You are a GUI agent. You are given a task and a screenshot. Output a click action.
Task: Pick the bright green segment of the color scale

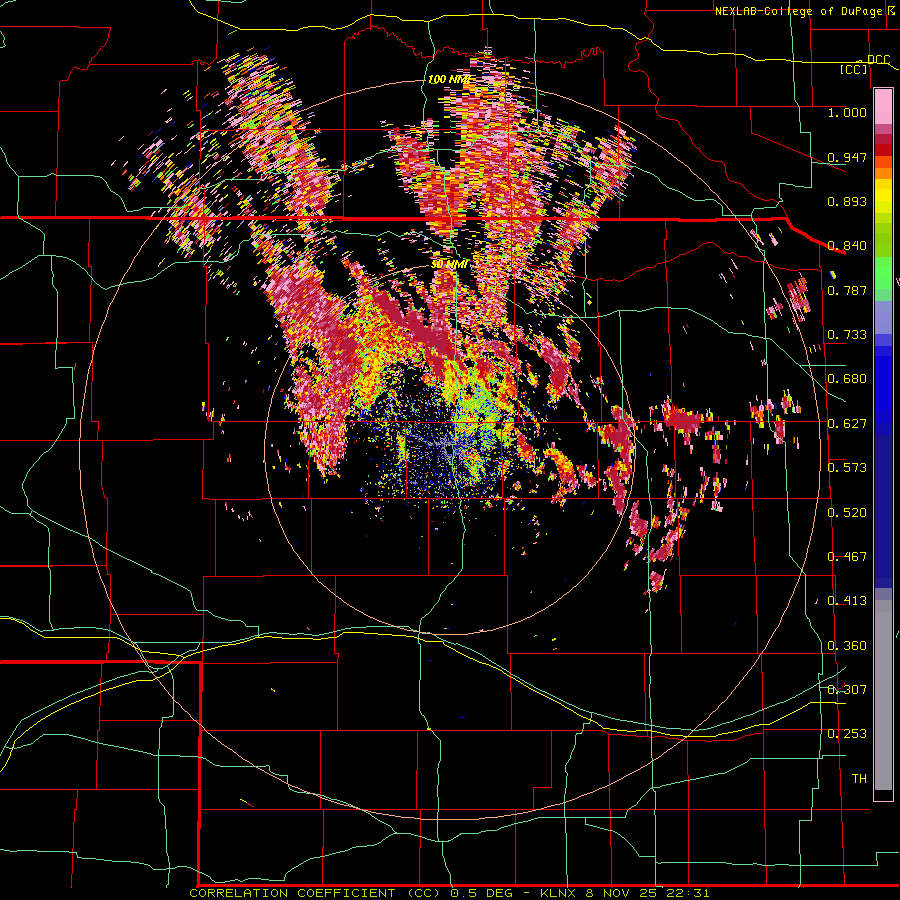[x=883, y=273]
